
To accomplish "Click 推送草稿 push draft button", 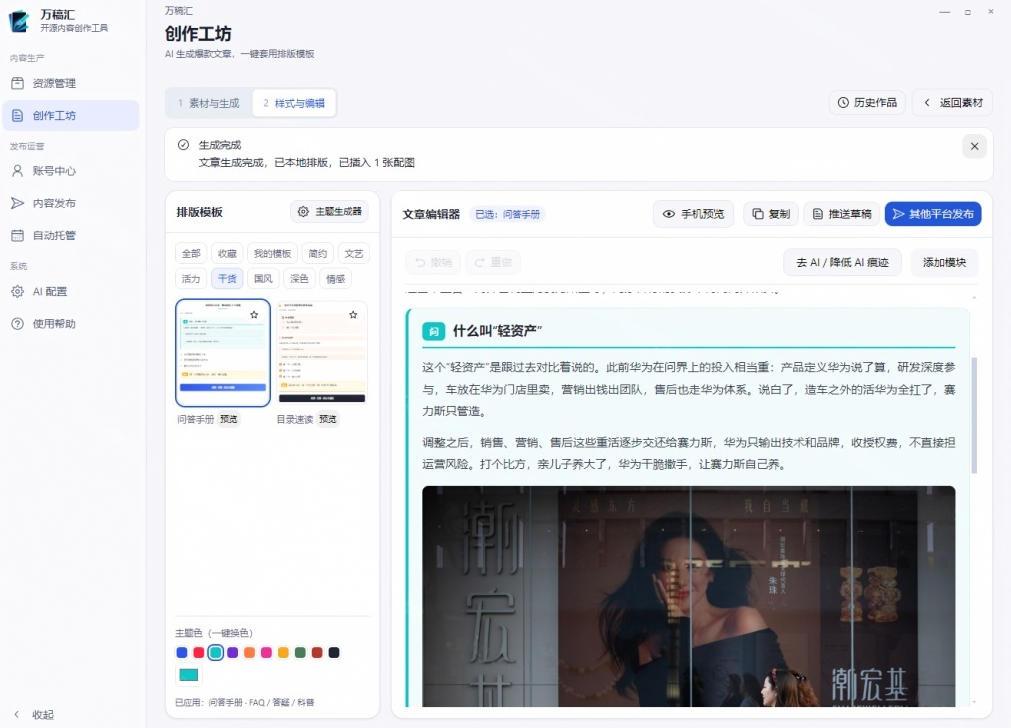I will pyautogui.click(x=841, y=214).
